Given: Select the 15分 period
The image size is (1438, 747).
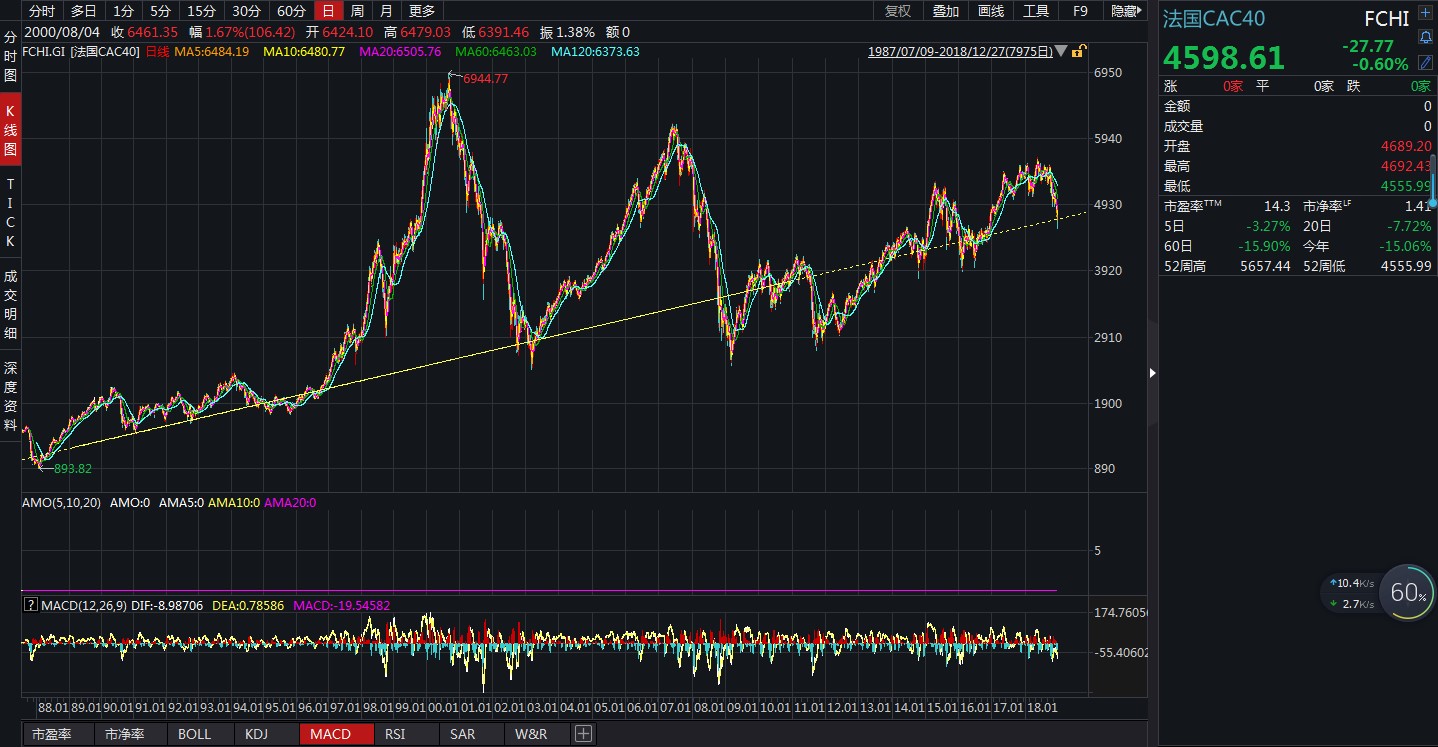Looking at the screenshot, I should pos(201,11).
